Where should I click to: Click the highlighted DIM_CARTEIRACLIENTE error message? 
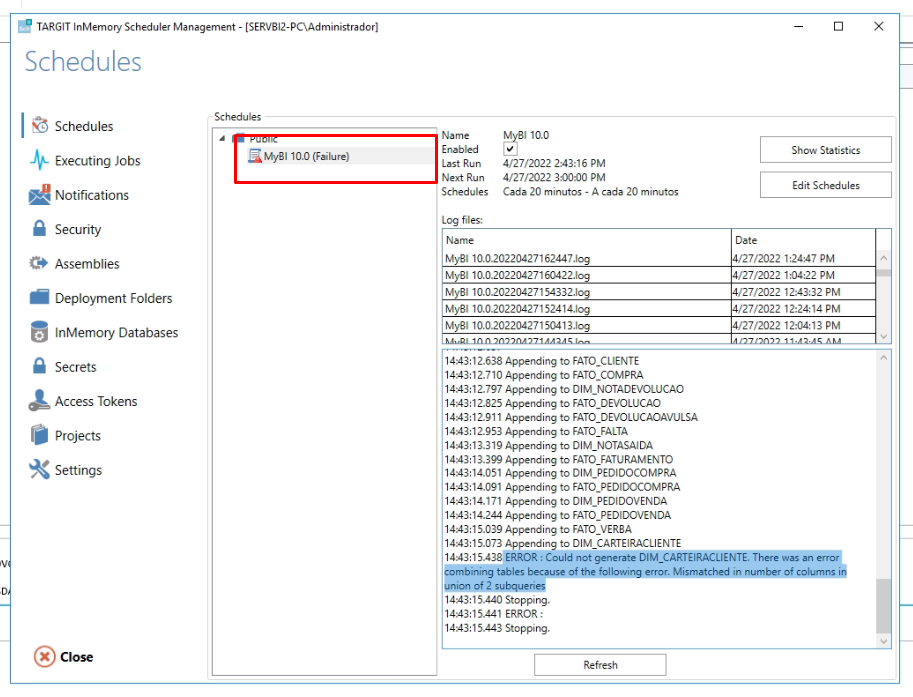point(645,571)
